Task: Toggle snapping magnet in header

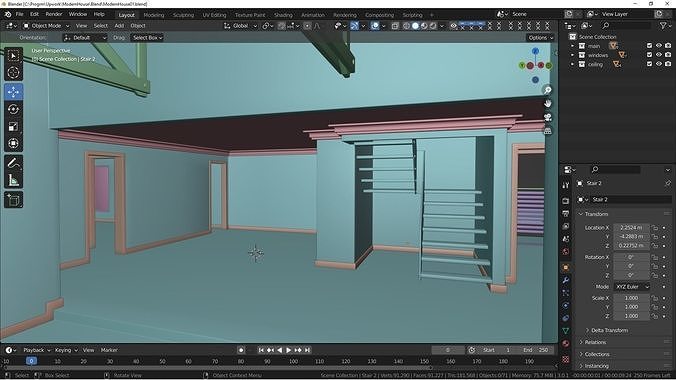Action: tap(282, 26)
